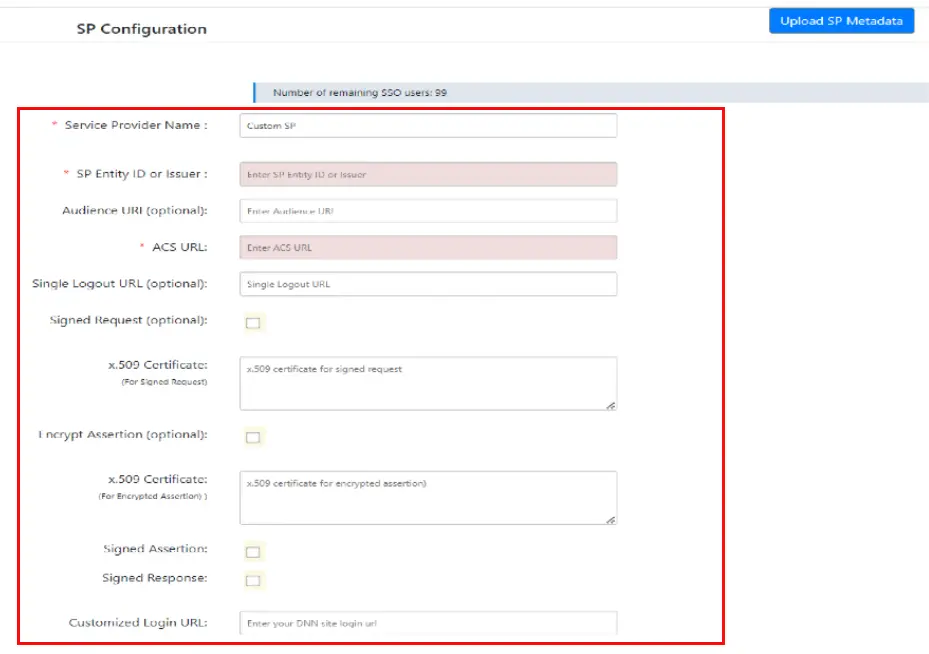Click the 'Audience URI (optional)' label
The height and width of the screenshot is (654, 929).
[134, 210]
